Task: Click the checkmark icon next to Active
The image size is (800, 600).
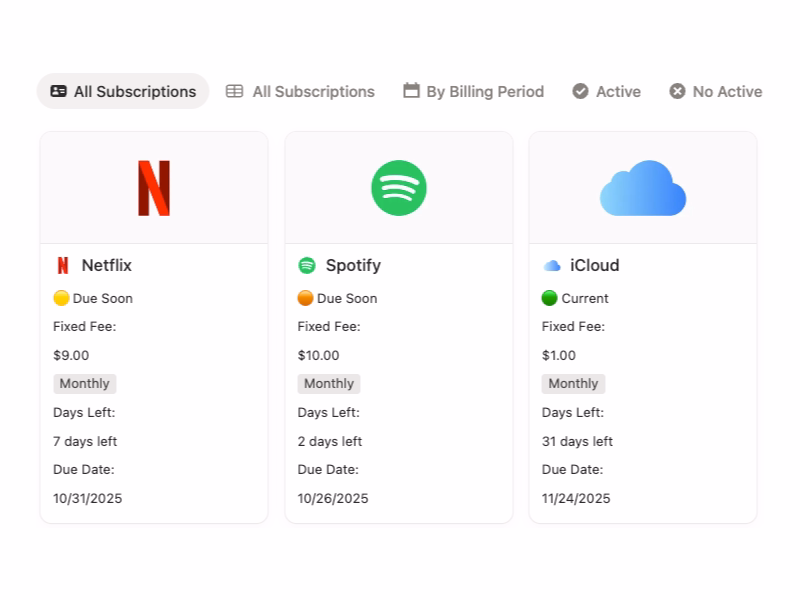Action: [x=580, y=90]
